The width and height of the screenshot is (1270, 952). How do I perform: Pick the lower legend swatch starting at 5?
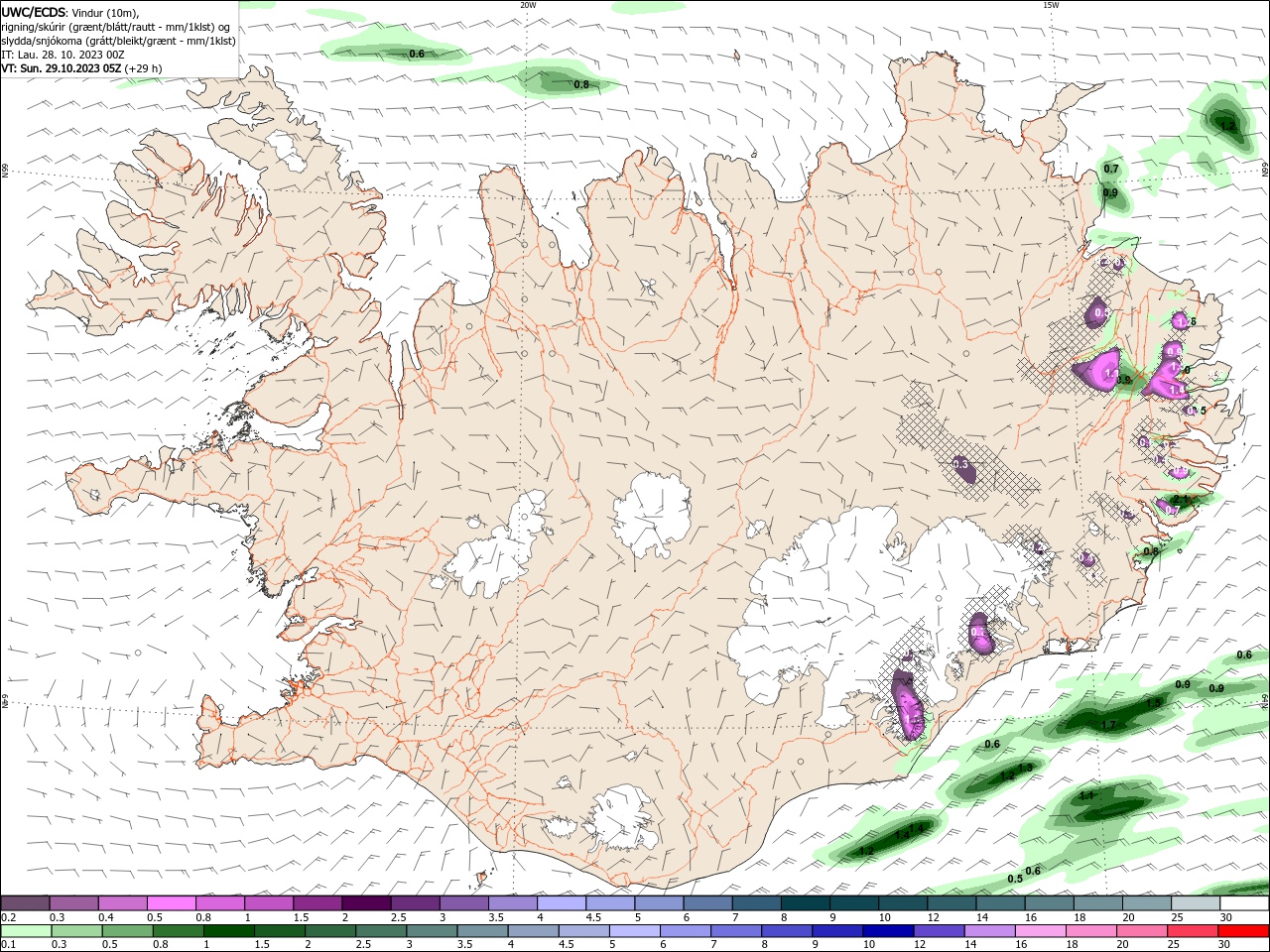pos(634,931)
